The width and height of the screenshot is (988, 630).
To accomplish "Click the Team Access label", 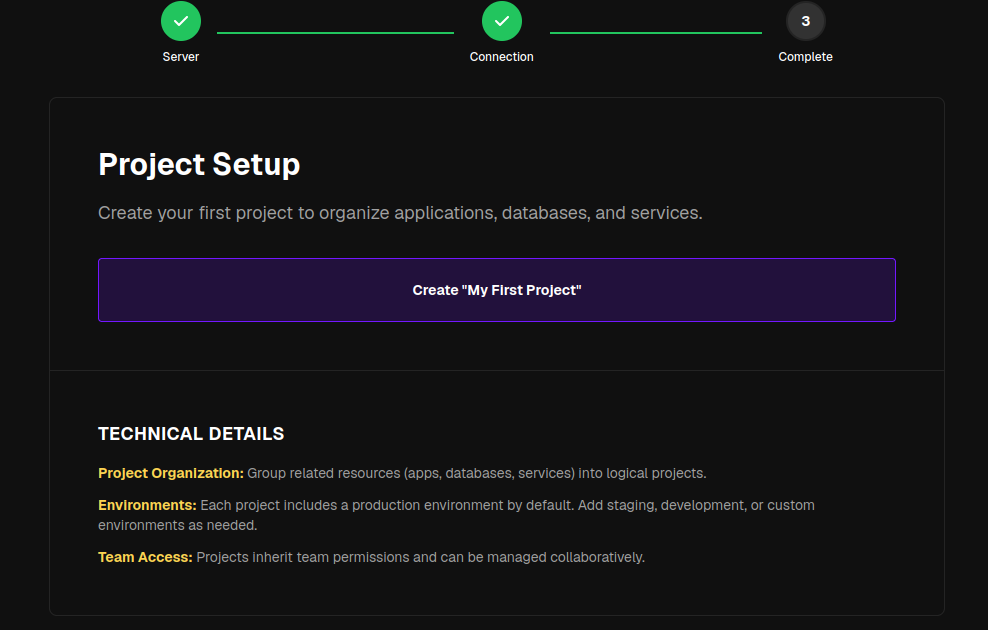I will tap(145, 557).
